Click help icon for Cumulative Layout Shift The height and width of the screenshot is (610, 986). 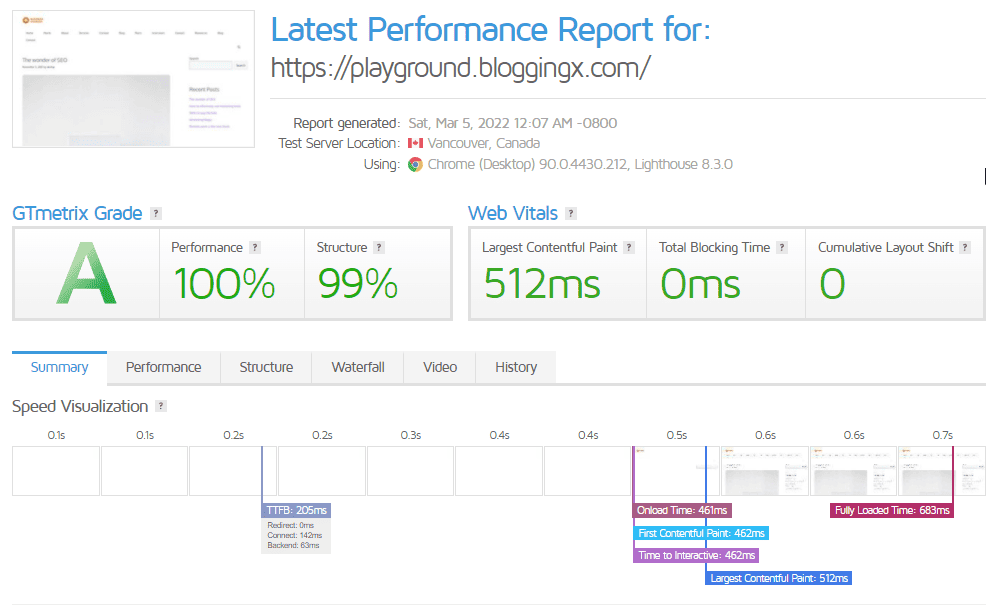(x=965, y=248)
